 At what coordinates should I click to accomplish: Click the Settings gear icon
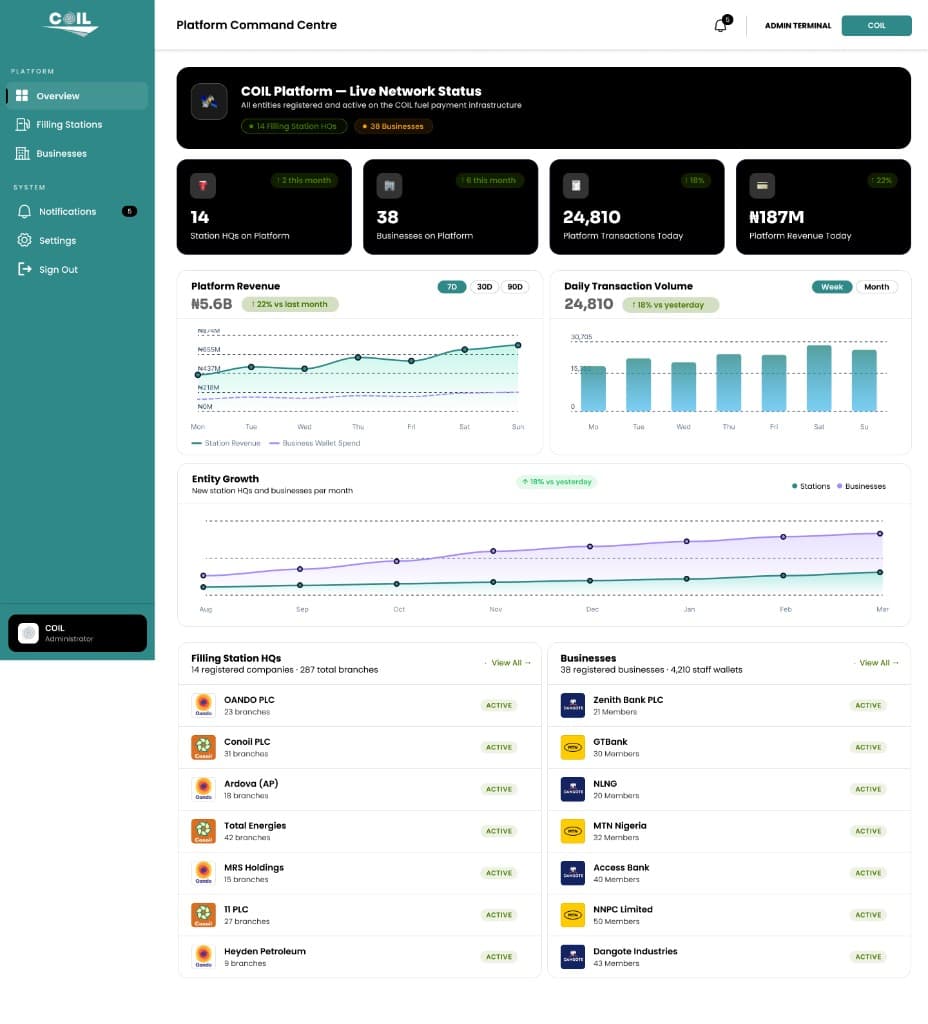(24, 240)
